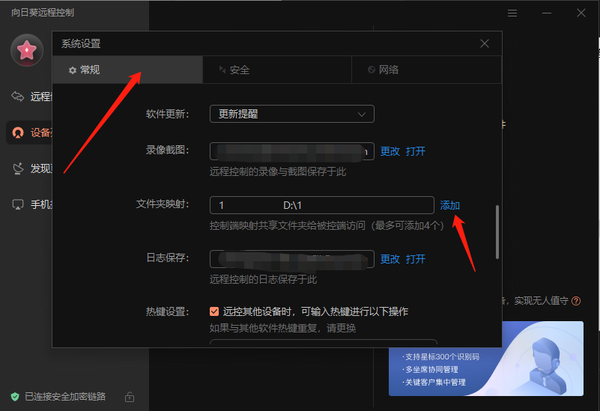Select the orange device list sidebar icon
600x411 pixels.
click(18, 132)
